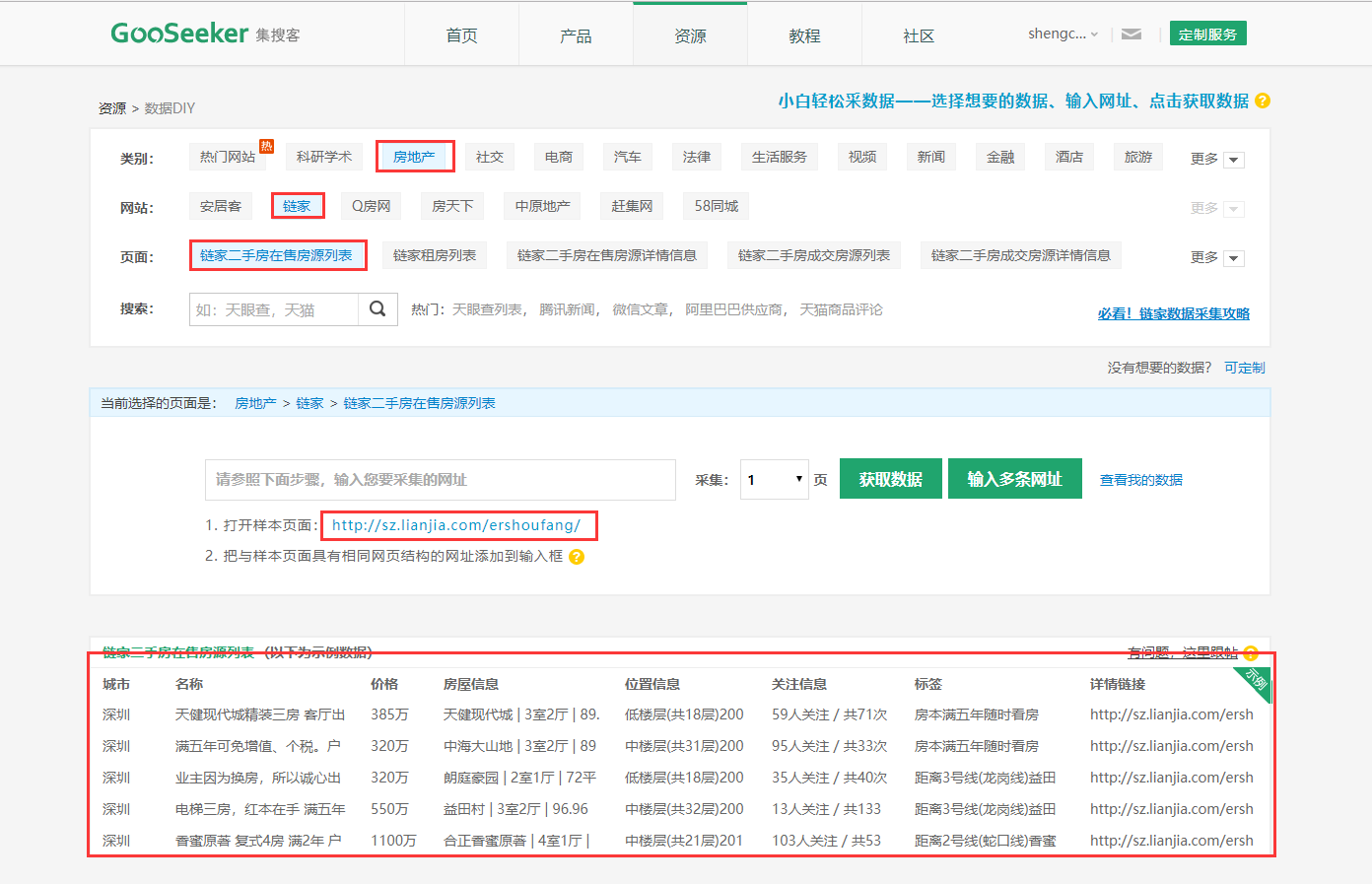Select the 社交 category
This screenshot has height=884, width=1372.
[x=490, y=157]
